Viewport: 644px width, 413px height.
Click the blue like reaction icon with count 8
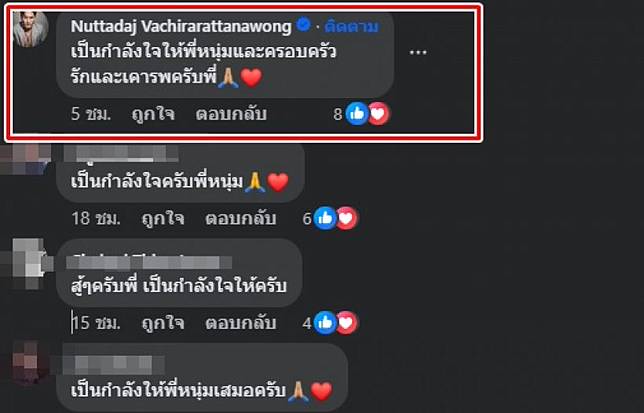[356, 113]
